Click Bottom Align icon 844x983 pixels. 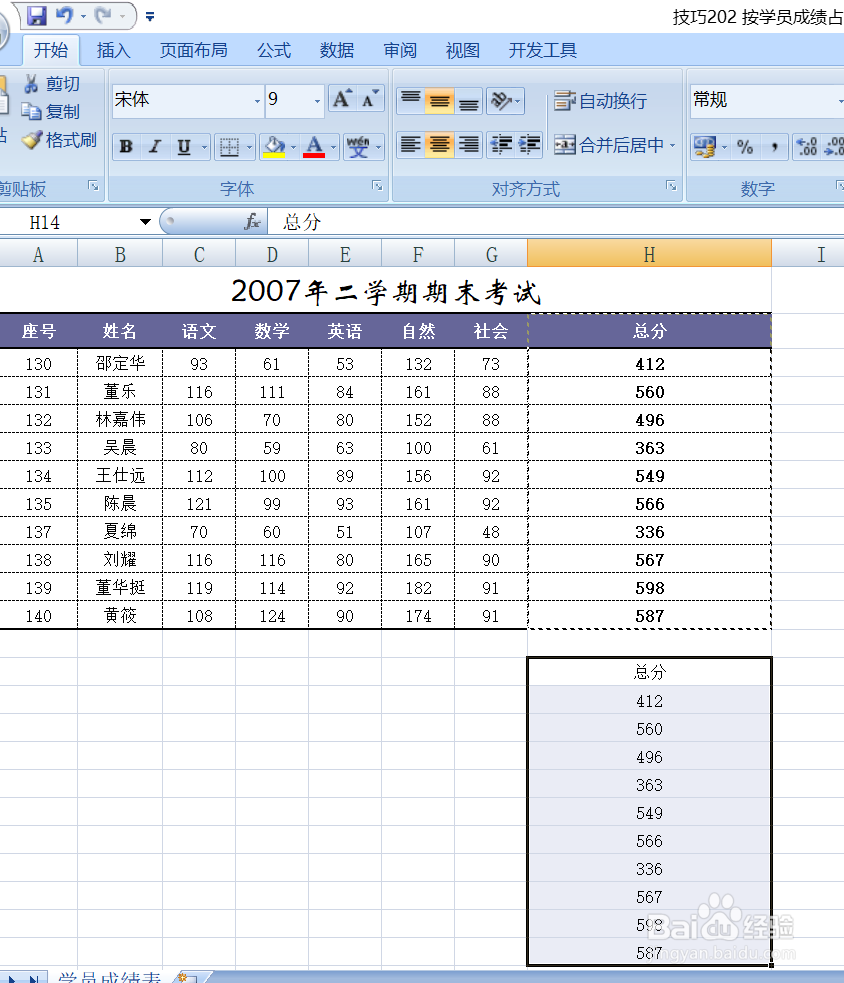point(468,100)
